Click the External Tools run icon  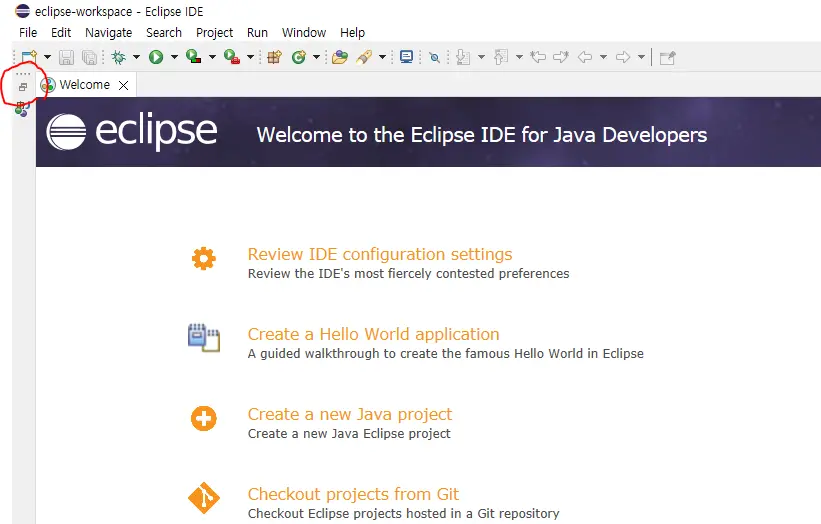point(232,57)
